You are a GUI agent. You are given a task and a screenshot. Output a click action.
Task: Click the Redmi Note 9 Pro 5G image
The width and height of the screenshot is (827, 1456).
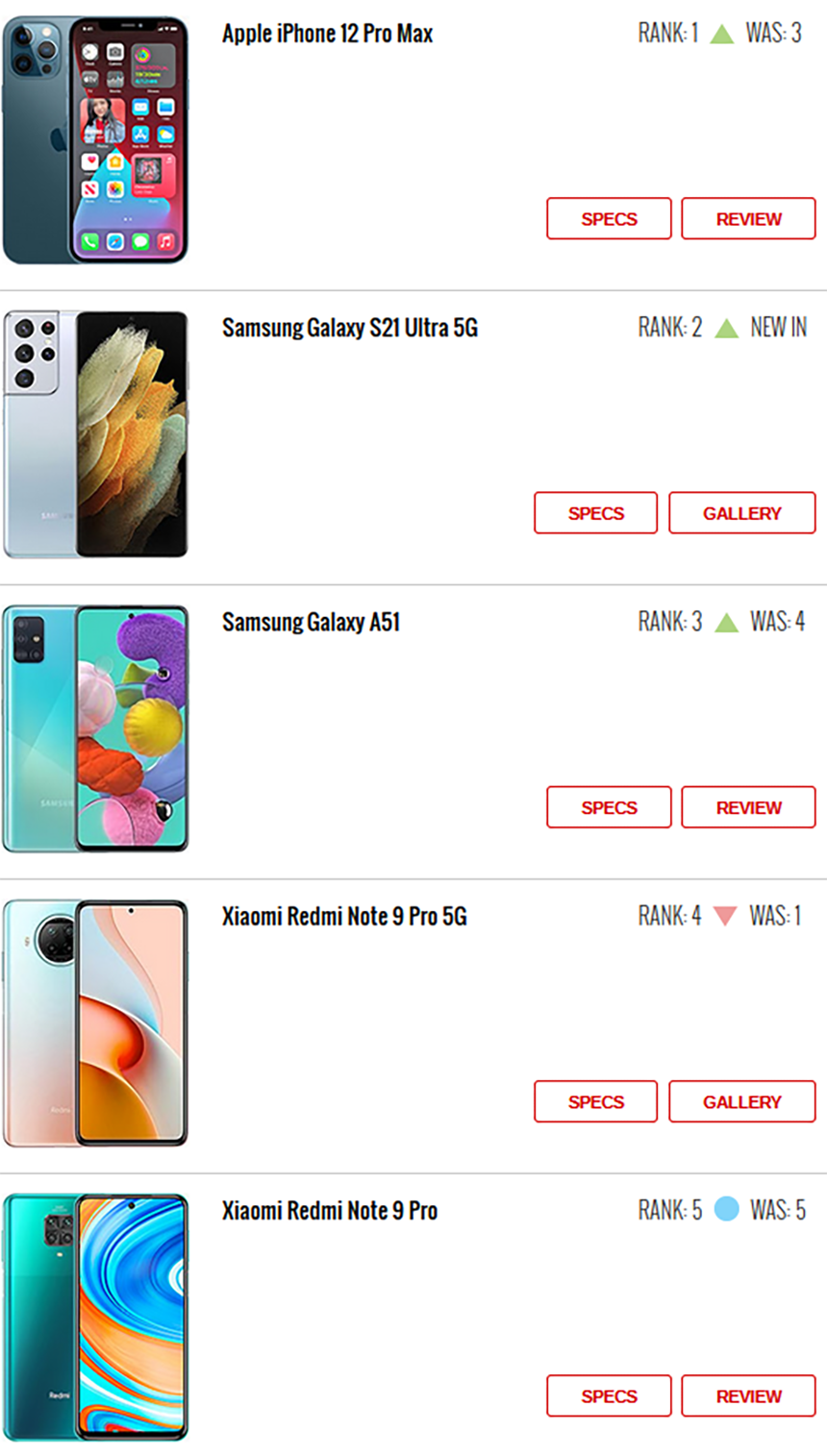[95, 1023]
